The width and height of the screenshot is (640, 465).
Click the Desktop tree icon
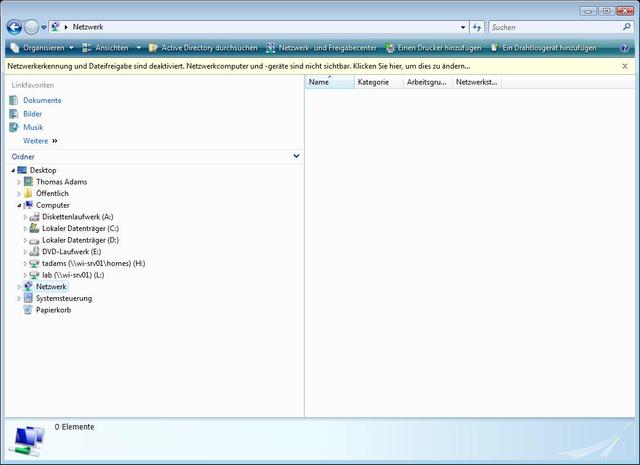(x=22, y=170)
